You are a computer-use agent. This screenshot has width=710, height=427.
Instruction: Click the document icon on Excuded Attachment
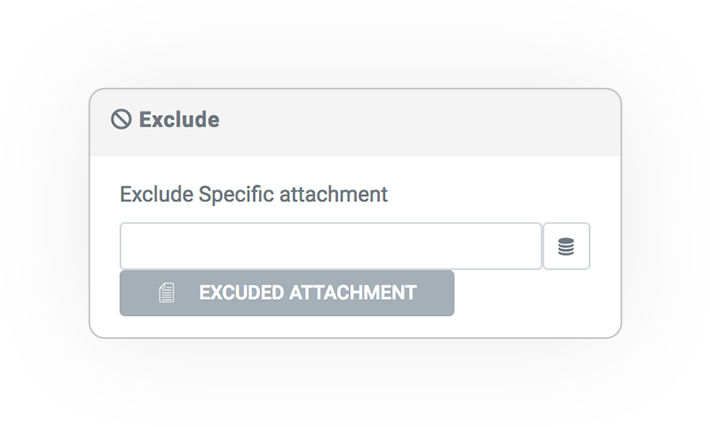point(167,293)
